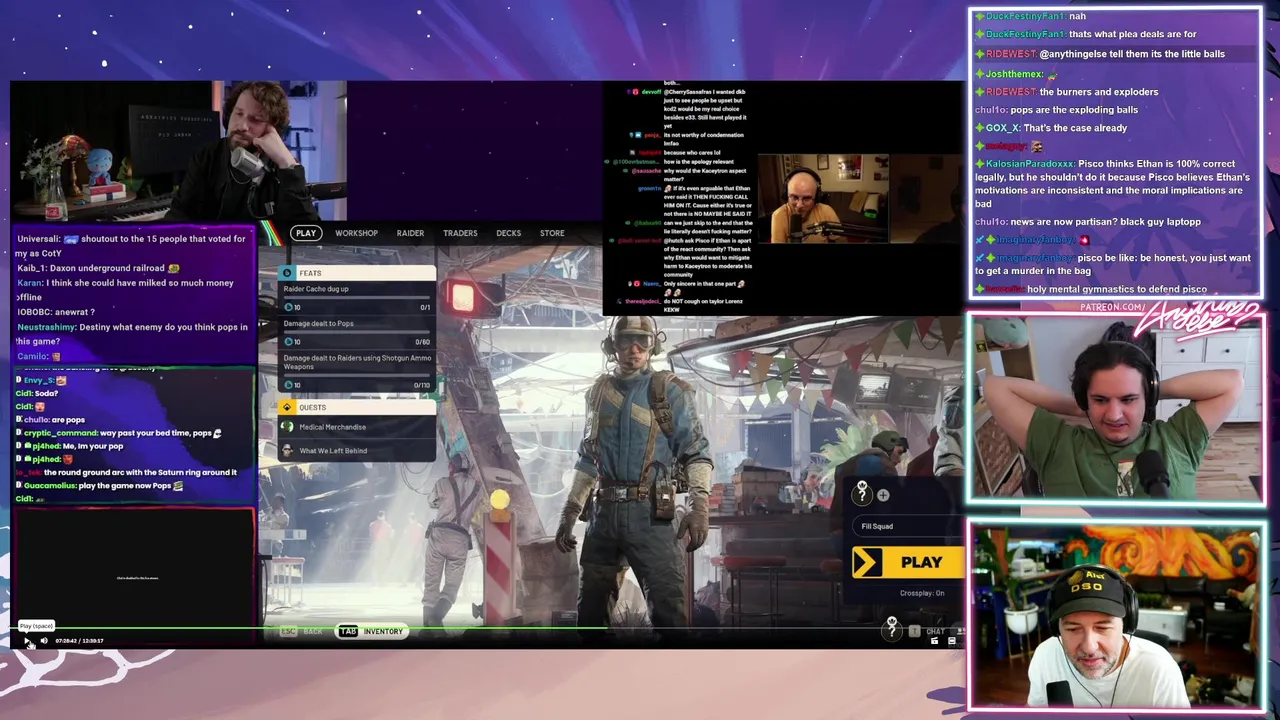Click the FEATS header icon
Image resolution: width=1280 pixels, height=720 pixels.
tap(287, 273)
